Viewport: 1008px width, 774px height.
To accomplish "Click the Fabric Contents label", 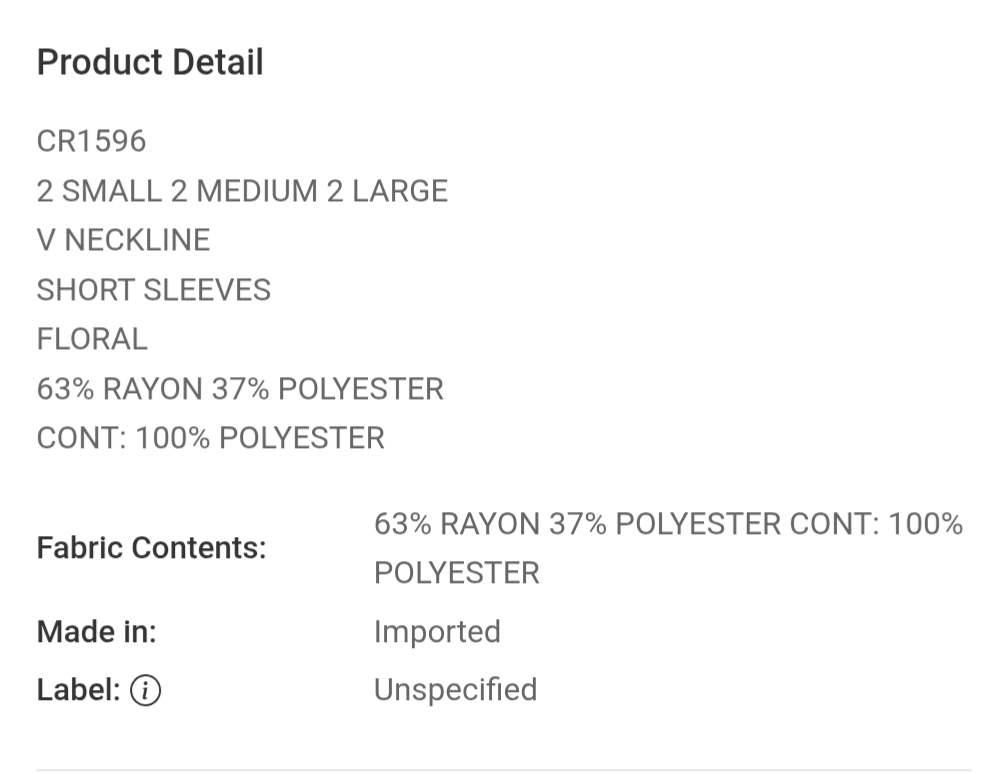I will click(x=152, y=548).
